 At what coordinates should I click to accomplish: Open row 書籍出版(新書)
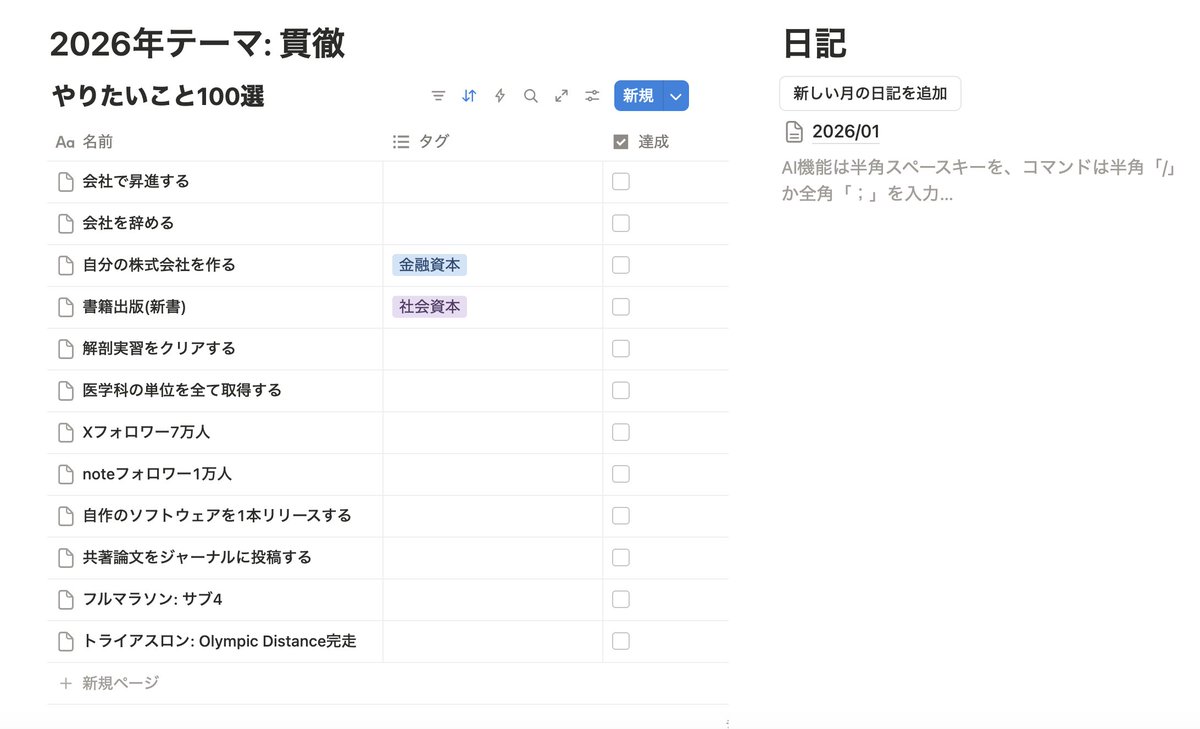click(x=135, y=307)
